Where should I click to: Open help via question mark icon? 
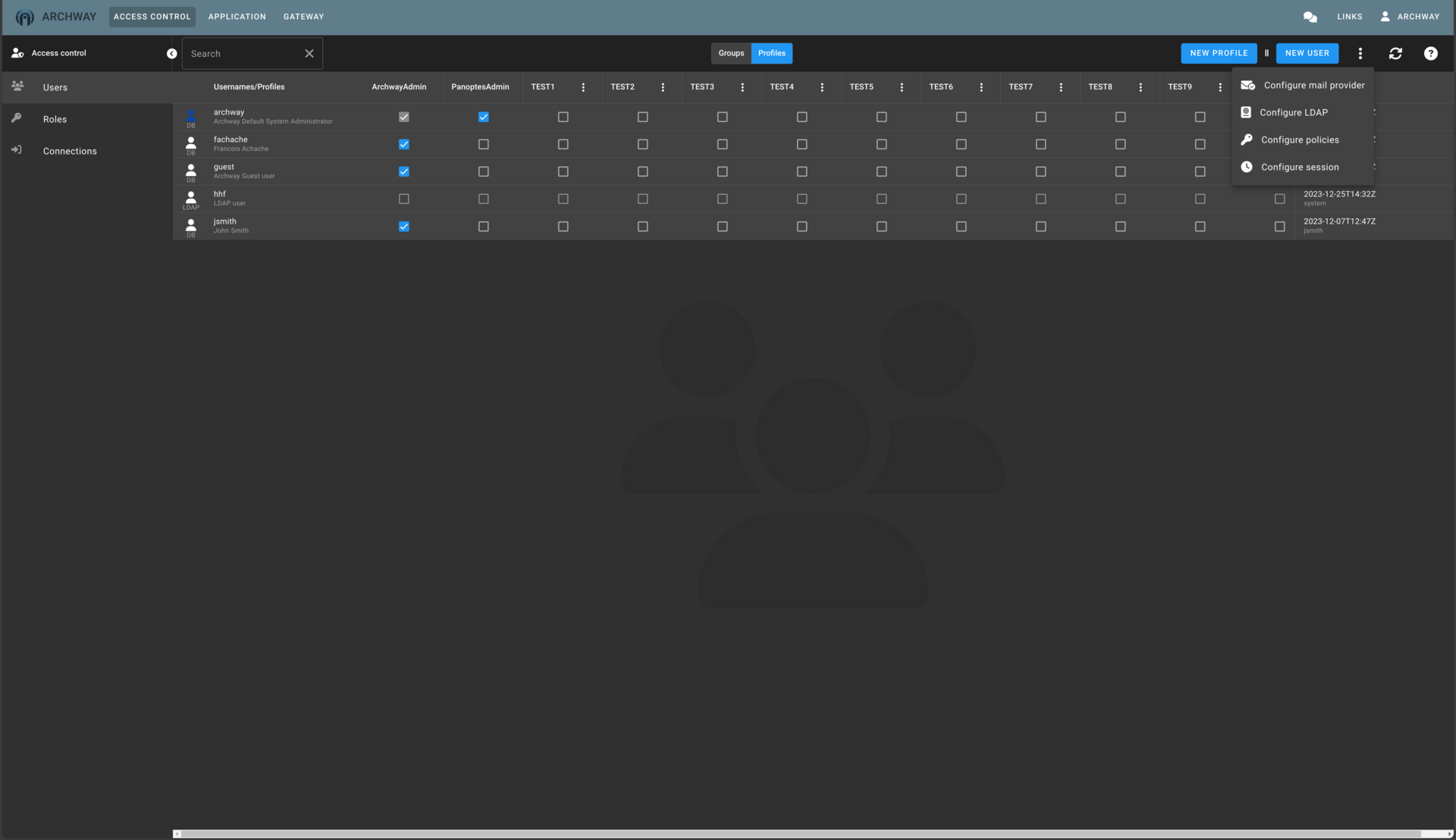coord(1430,53)
